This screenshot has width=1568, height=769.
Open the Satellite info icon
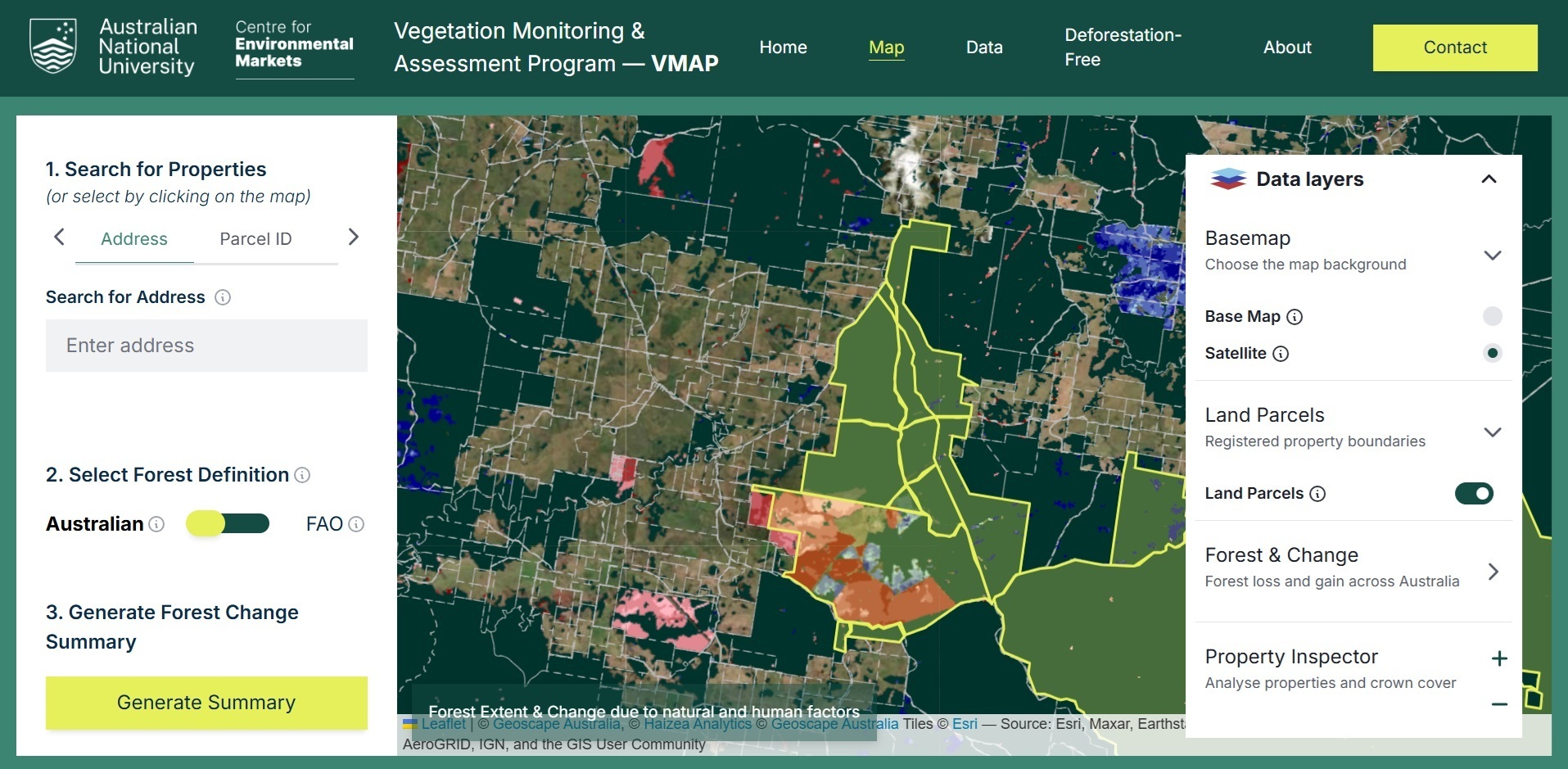point(1281,354)
